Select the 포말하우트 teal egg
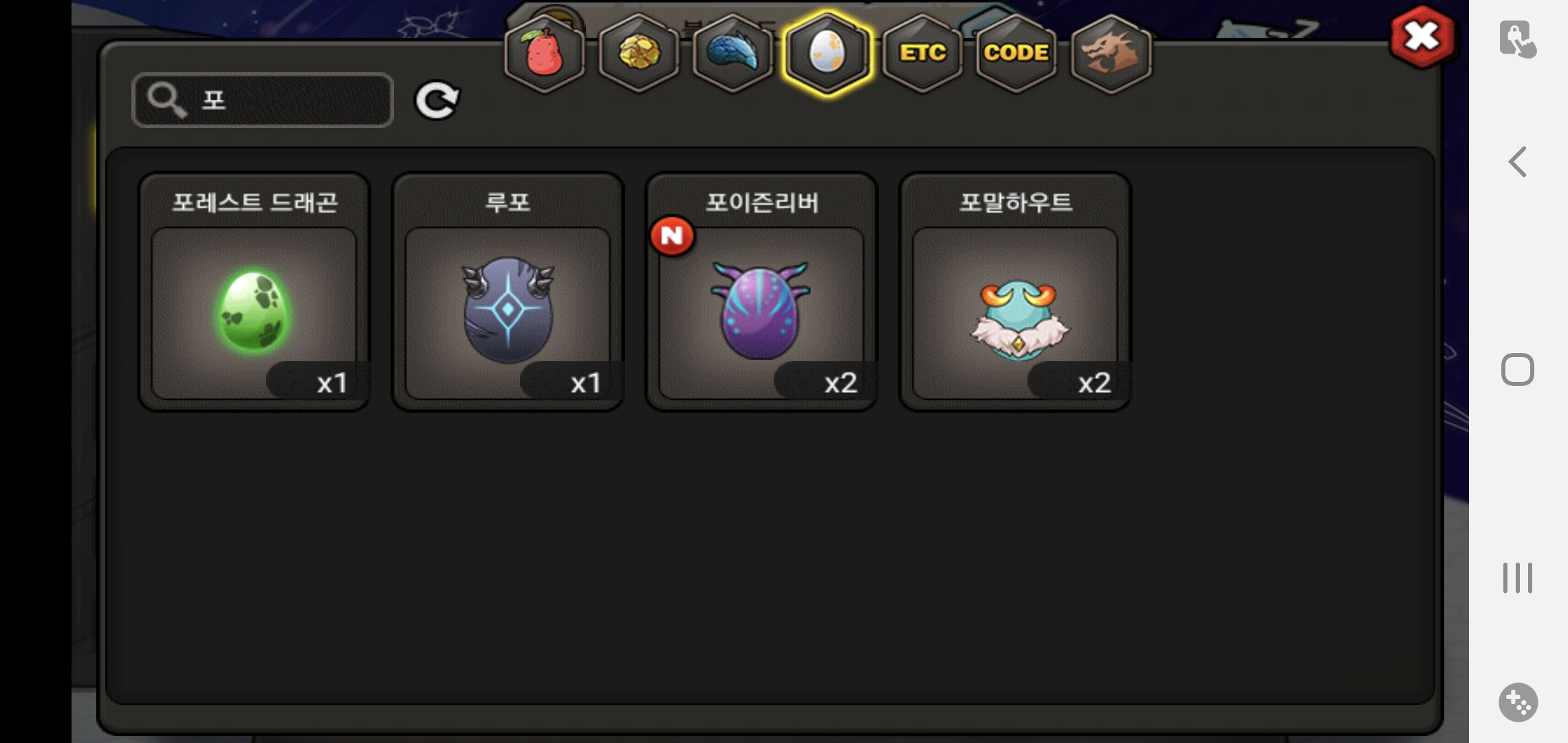The image size is (1568, 743). tap(1015, 292)
